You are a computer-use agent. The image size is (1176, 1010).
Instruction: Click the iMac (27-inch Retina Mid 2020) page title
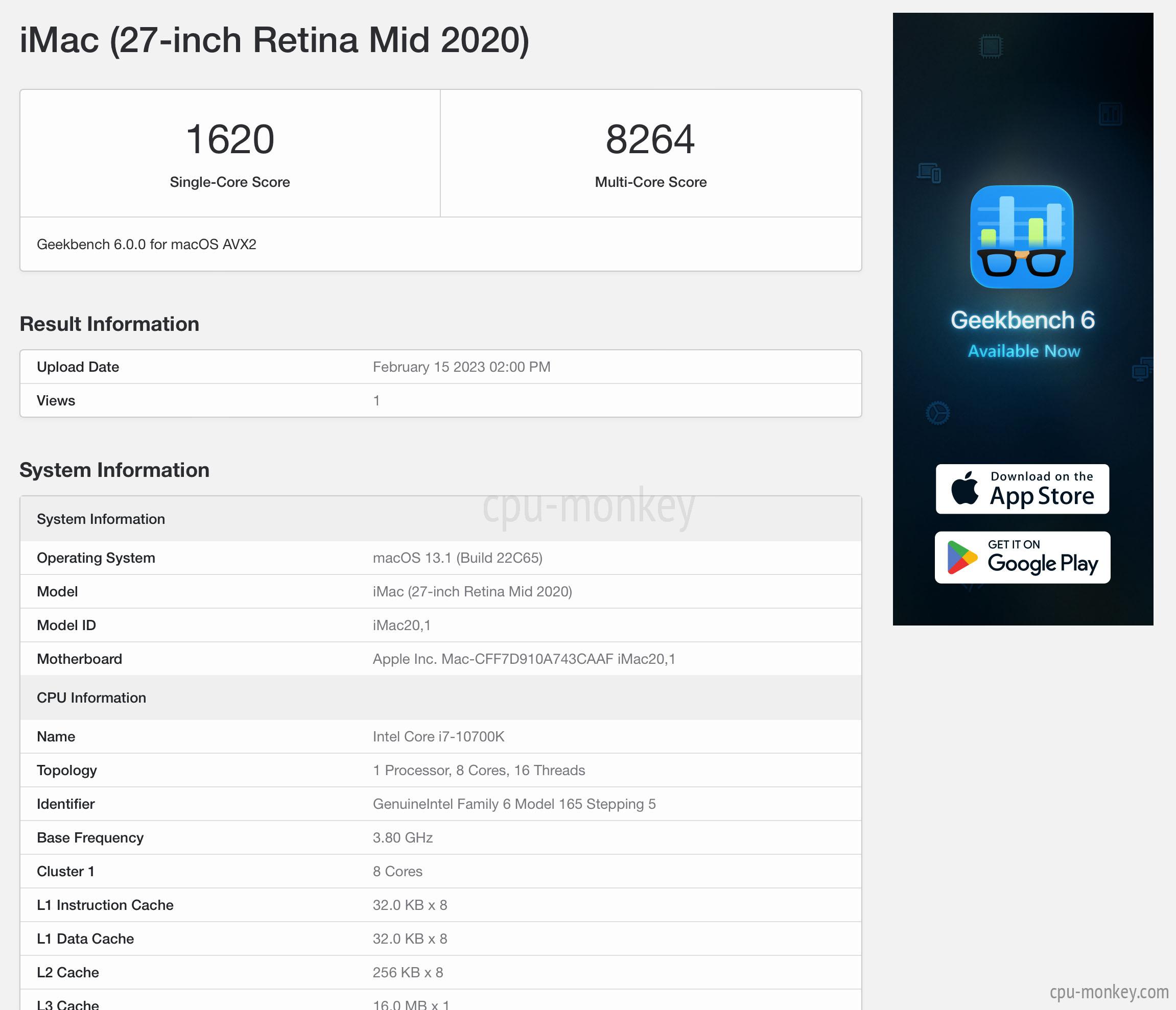point(275,40)
